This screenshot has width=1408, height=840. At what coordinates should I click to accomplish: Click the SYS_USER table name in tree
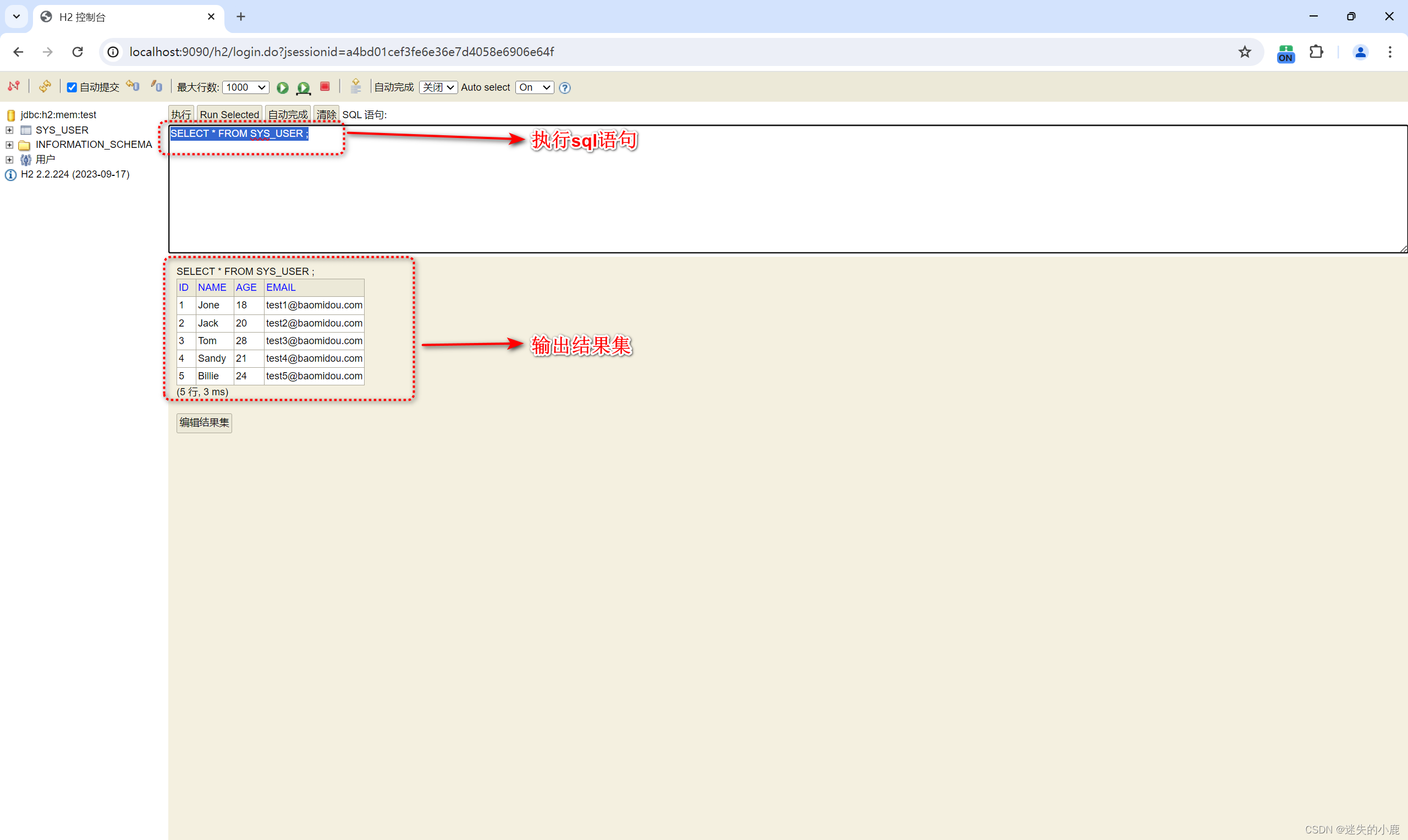pos(62,130)
